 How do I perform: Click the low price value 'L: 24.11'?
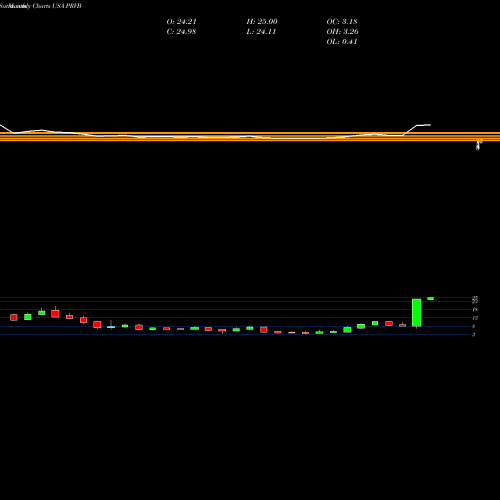click(261, 32)
